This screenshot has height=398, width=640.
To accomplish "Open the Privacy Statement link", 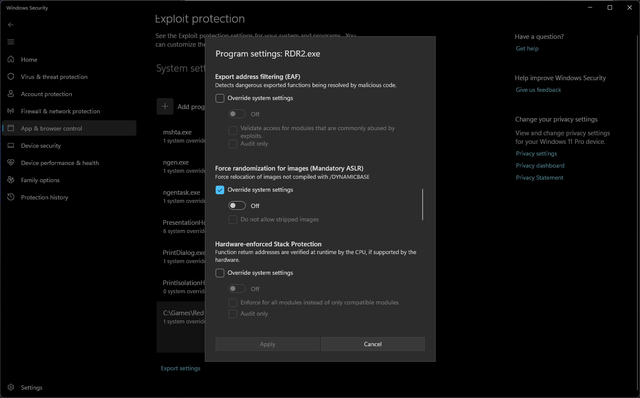I will (x=539, y=178).
